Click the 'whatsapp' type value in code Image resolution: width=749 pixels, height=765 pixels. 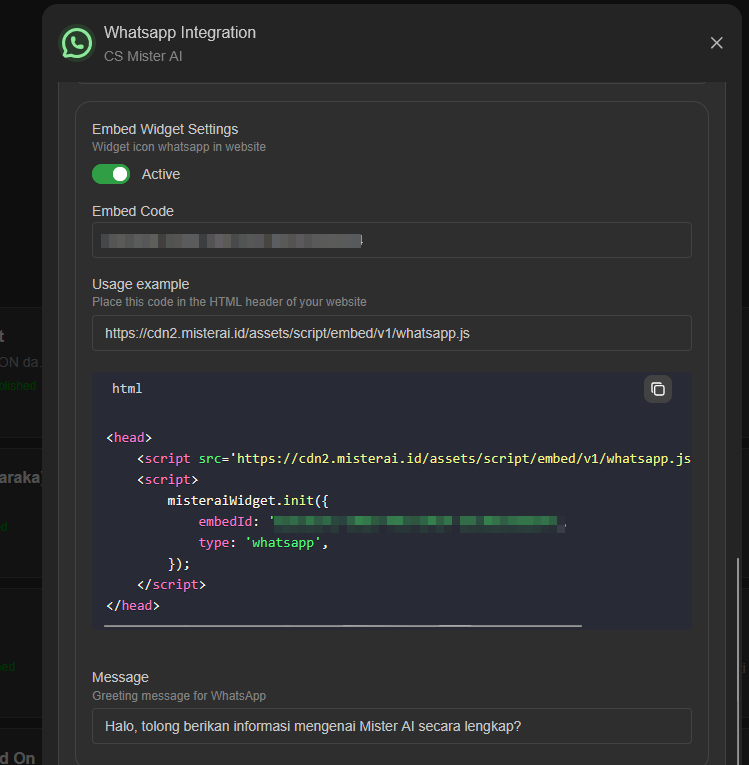(284, 542)
